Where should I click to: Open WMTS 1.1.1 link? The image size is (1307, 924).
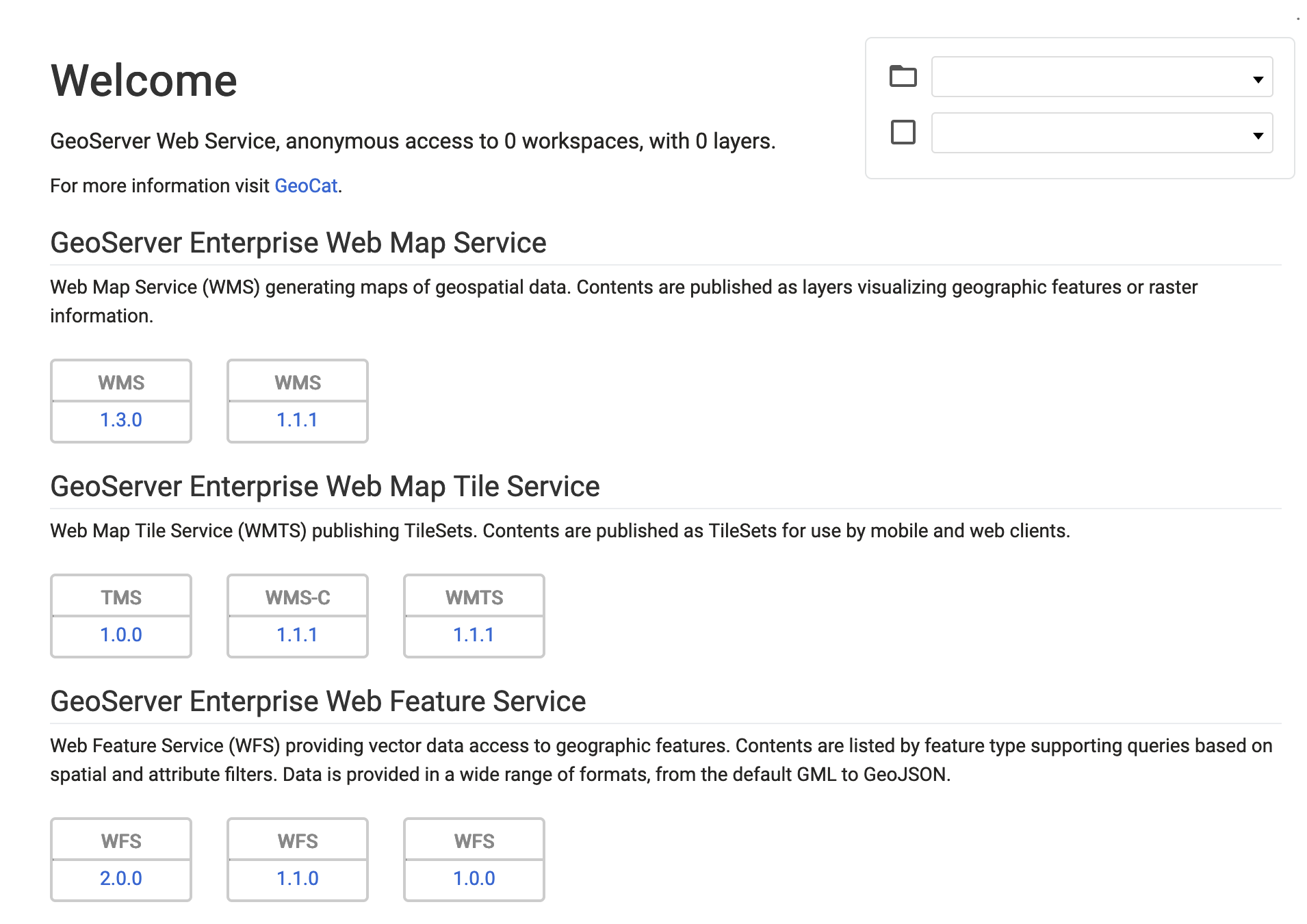point(474,634)
